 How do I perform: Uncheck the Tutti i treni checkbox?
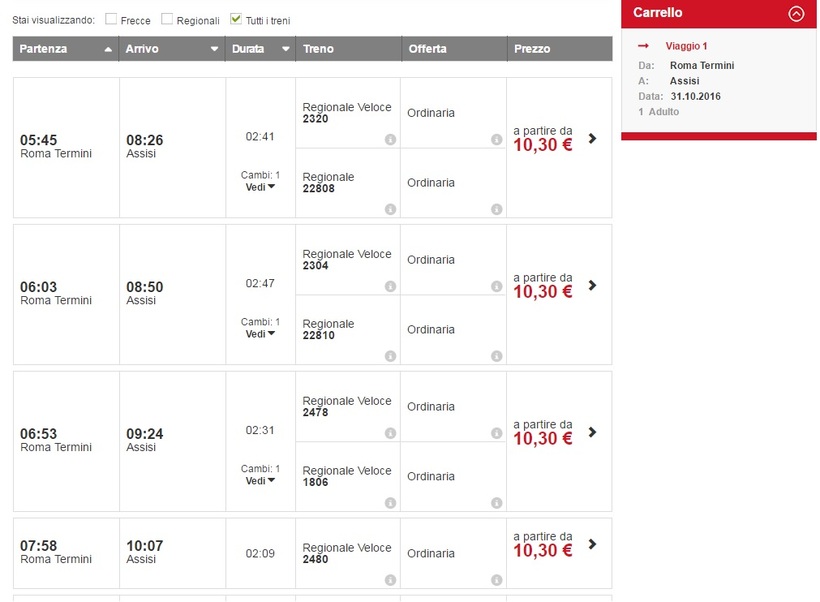pyautogui.click(x=236, y=19)
